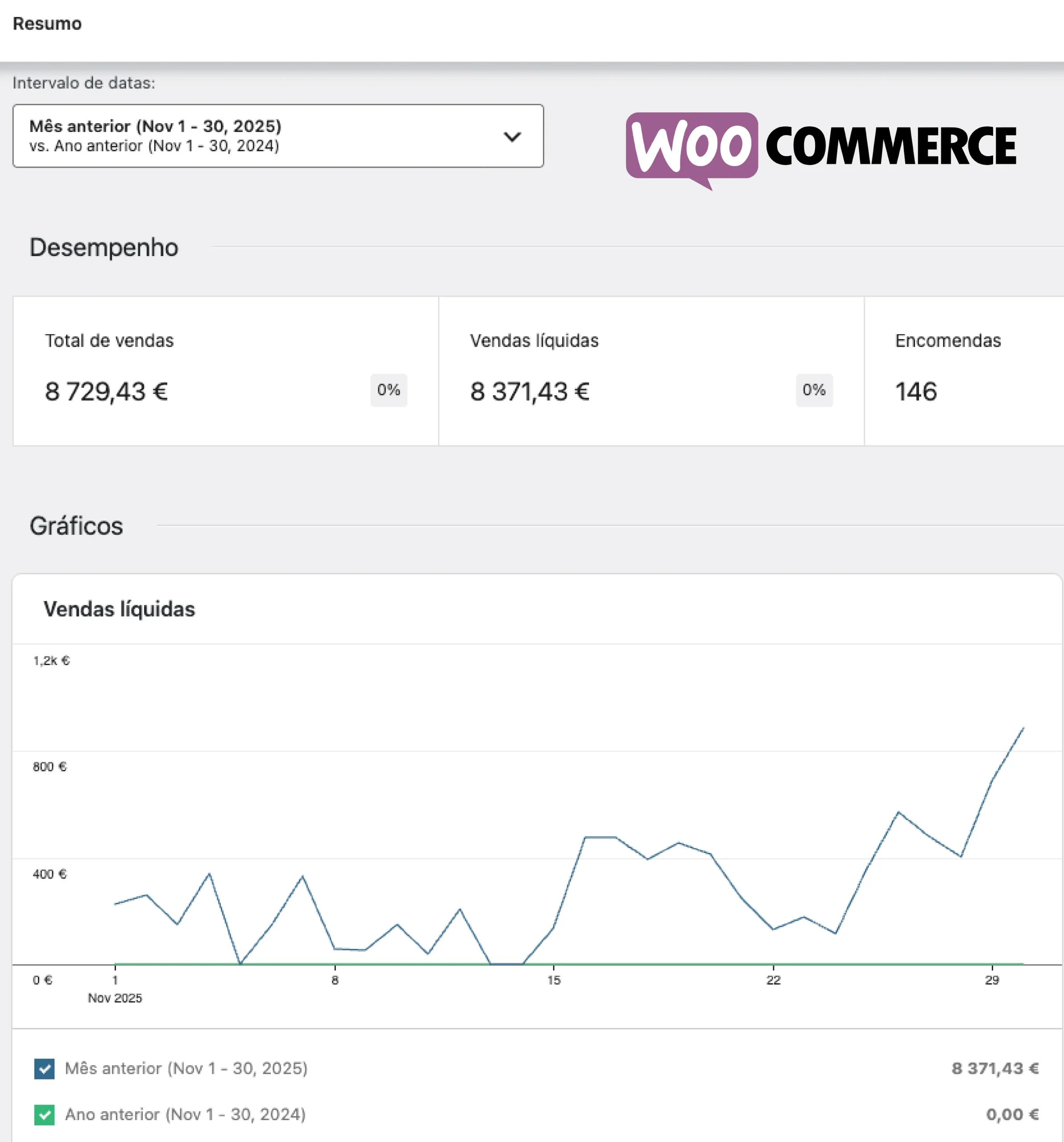This screenshot has height=1142, width=1064.
Task: Click the Desempenho section heading
Action: pos(104,248)
